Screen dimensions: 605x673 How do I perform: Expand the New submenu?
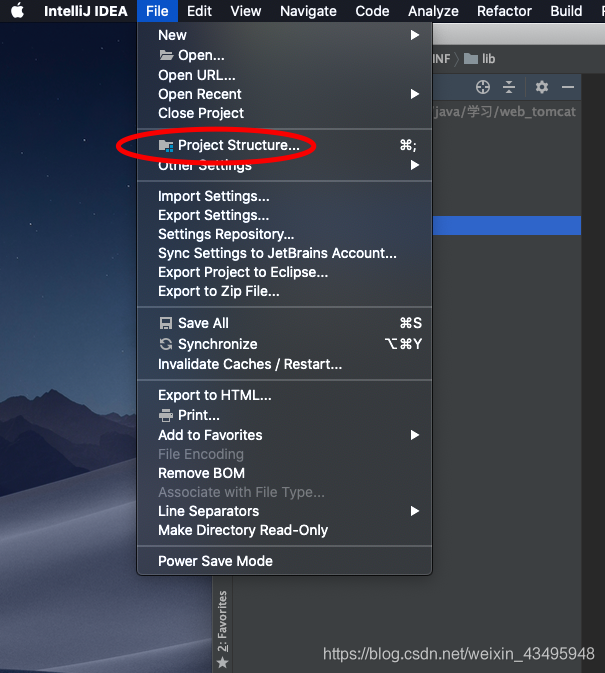coord(284,35)
